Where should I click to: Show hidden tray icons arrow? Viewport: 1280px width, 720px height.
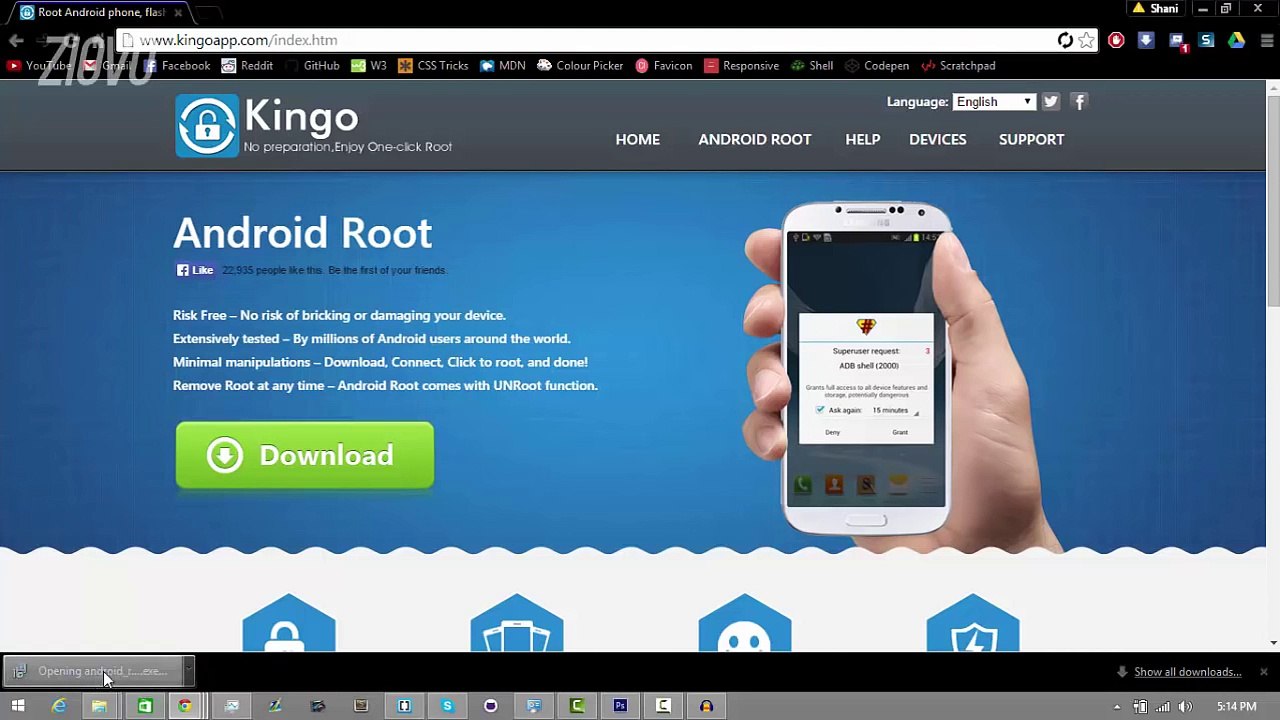click(x=1117, y=707)
